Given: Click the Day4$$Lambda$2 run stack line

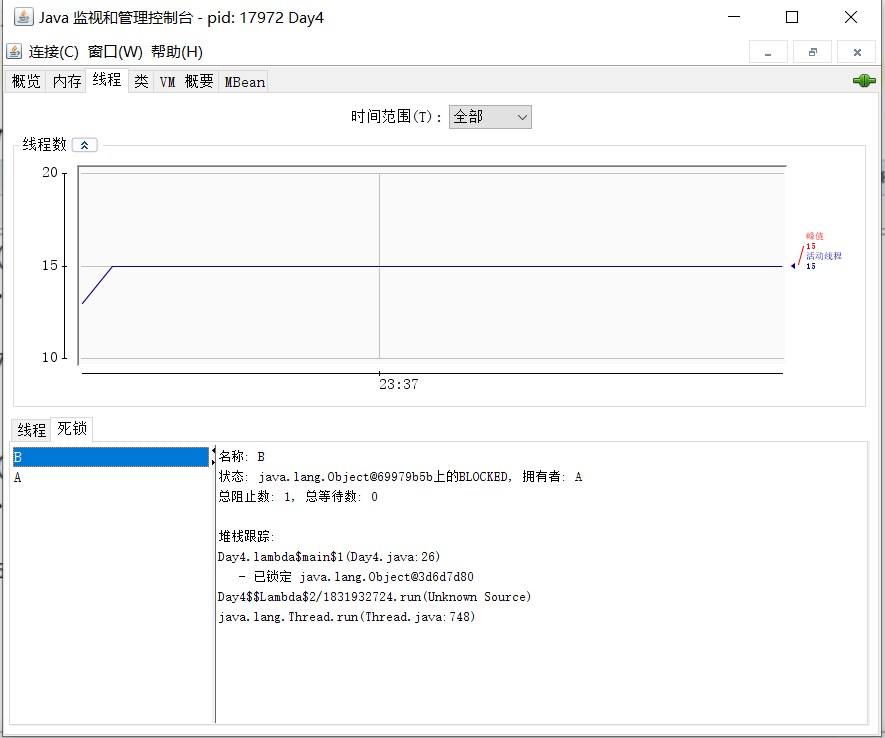Looking at the screenshot, I should 374,597.
